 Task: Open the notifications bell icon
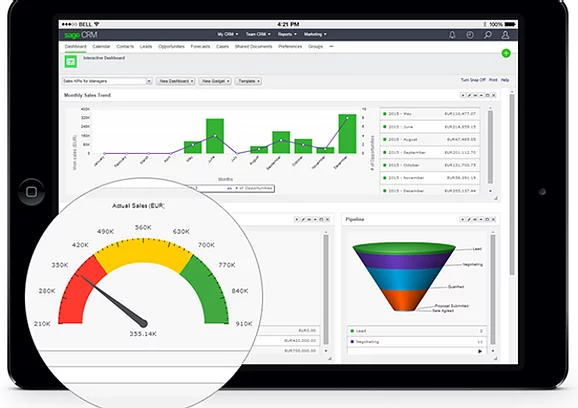(452, 35)
